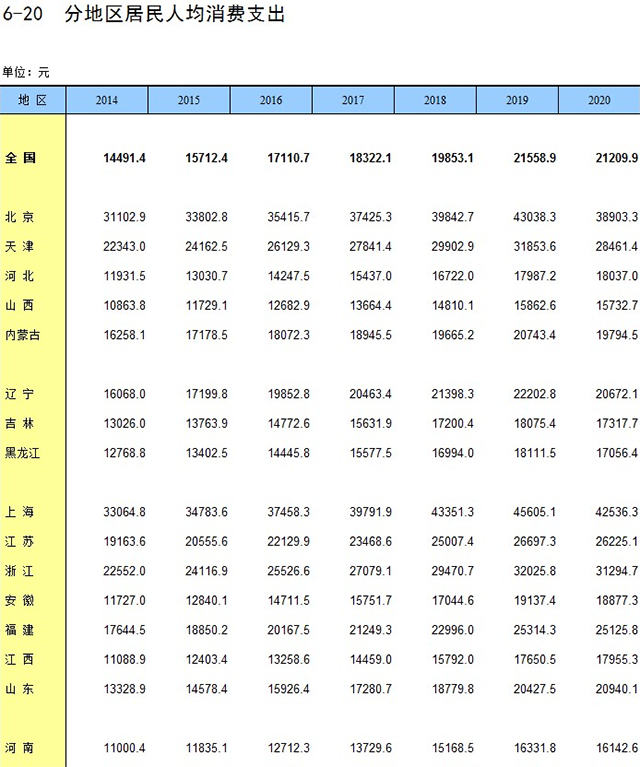Select the 江苏 row label

(x=20, y=541)
